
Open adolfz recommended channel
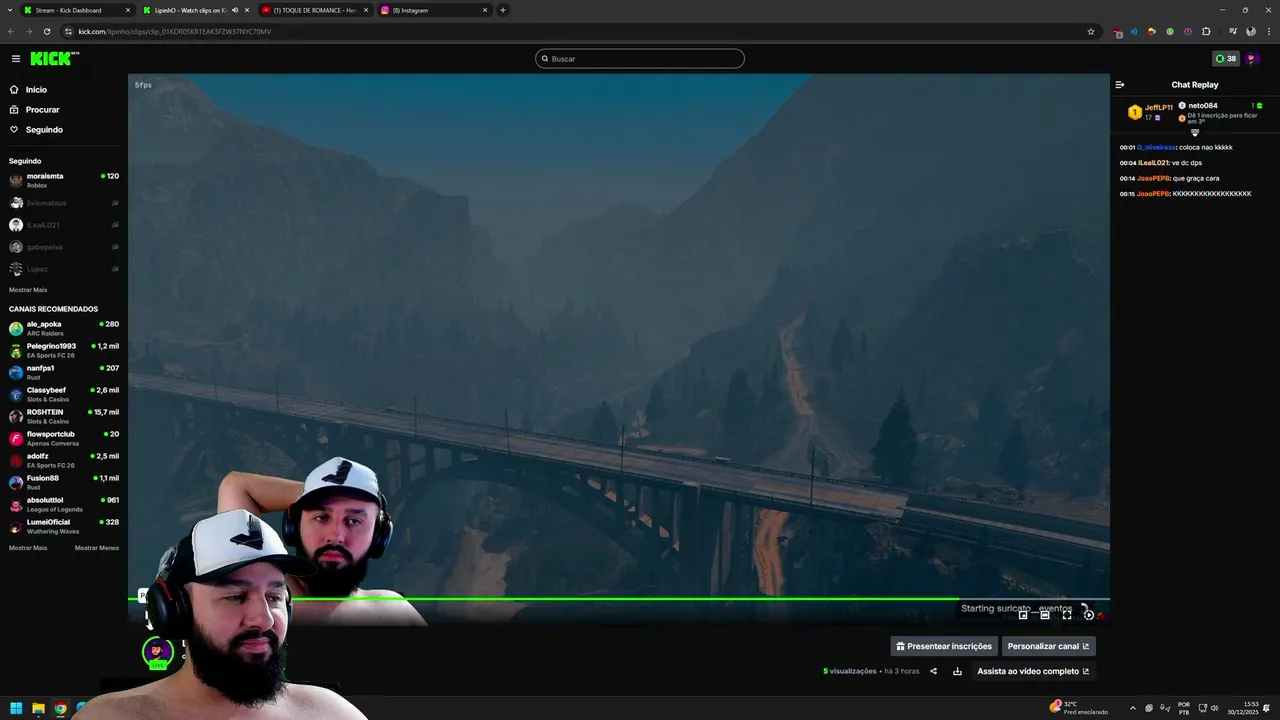[63, 460]
